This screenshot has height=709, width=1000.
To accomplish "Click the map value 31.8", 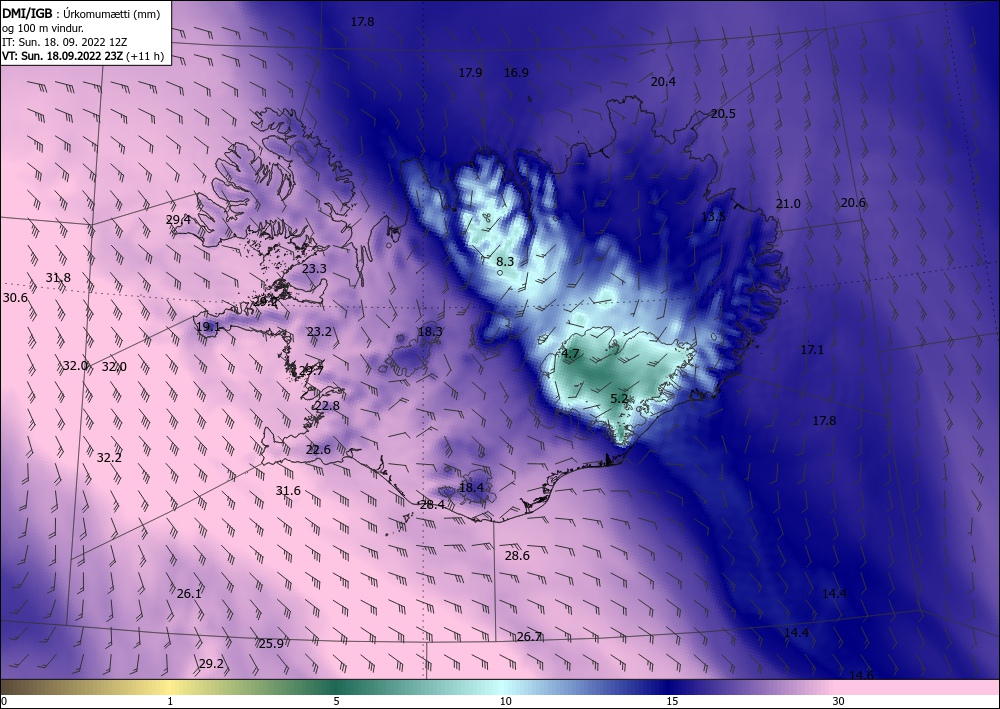I will [58, 278].
